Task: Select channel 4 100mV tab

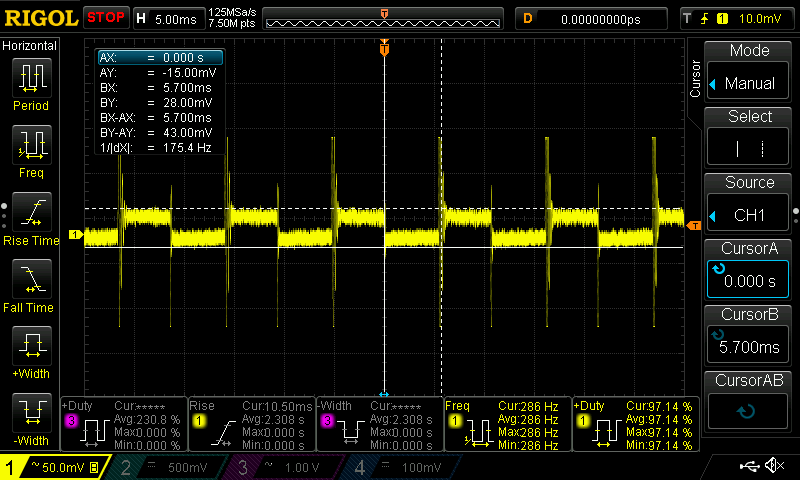Action: coord(402,467)
